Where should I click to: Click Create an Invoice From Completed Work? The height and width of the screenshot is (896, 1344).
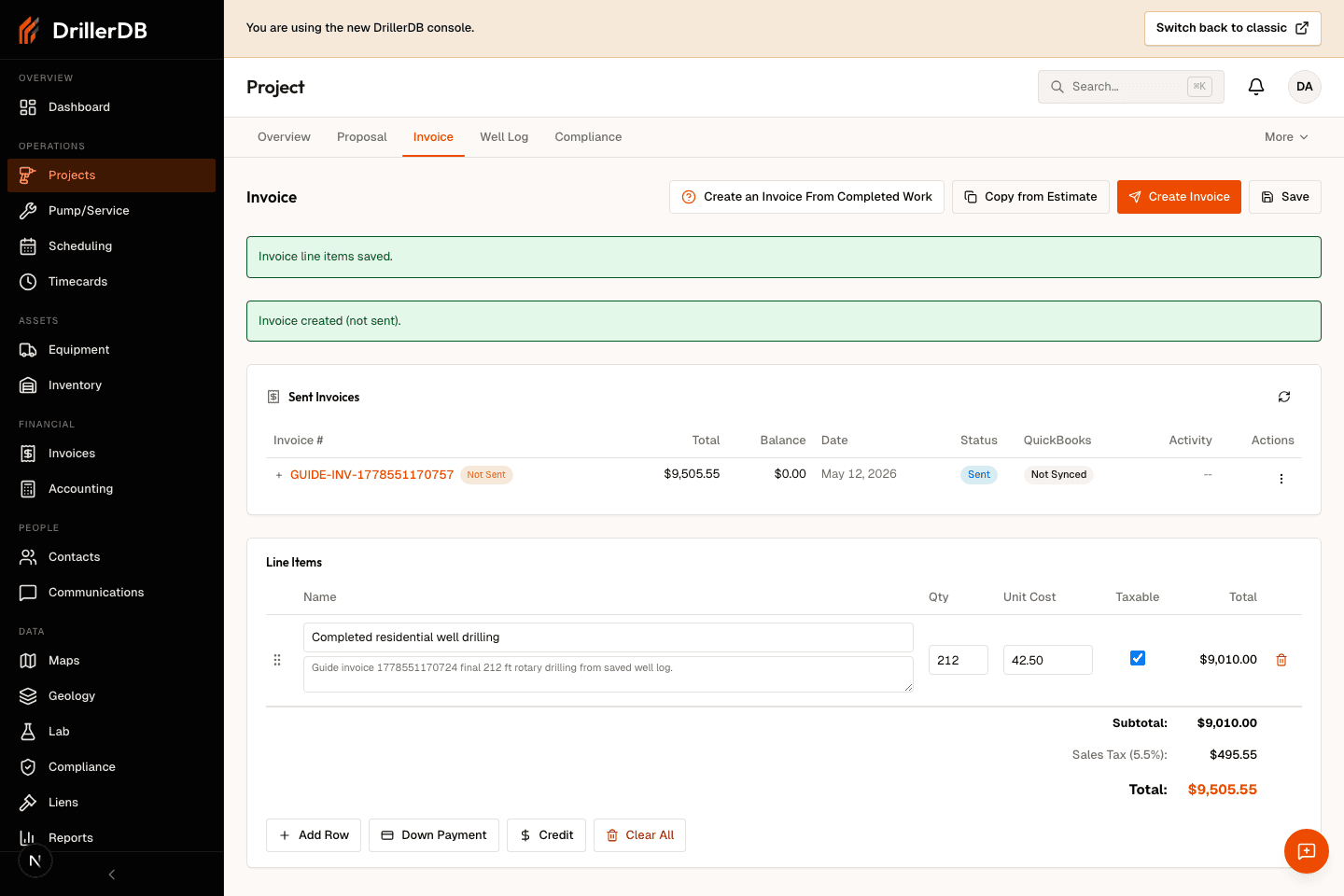click(806, 197)
